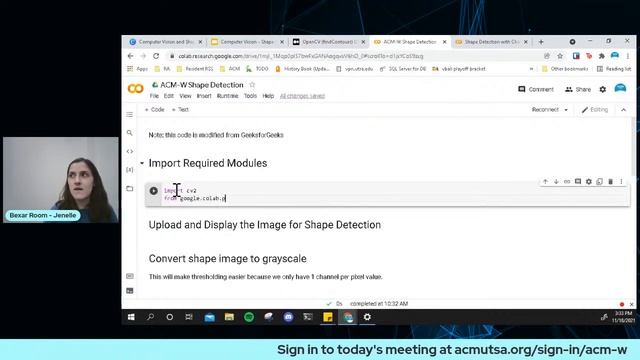Open the Other bookmarks folder
The width and height of the screenshot is (640, 360).
(565, 69)
